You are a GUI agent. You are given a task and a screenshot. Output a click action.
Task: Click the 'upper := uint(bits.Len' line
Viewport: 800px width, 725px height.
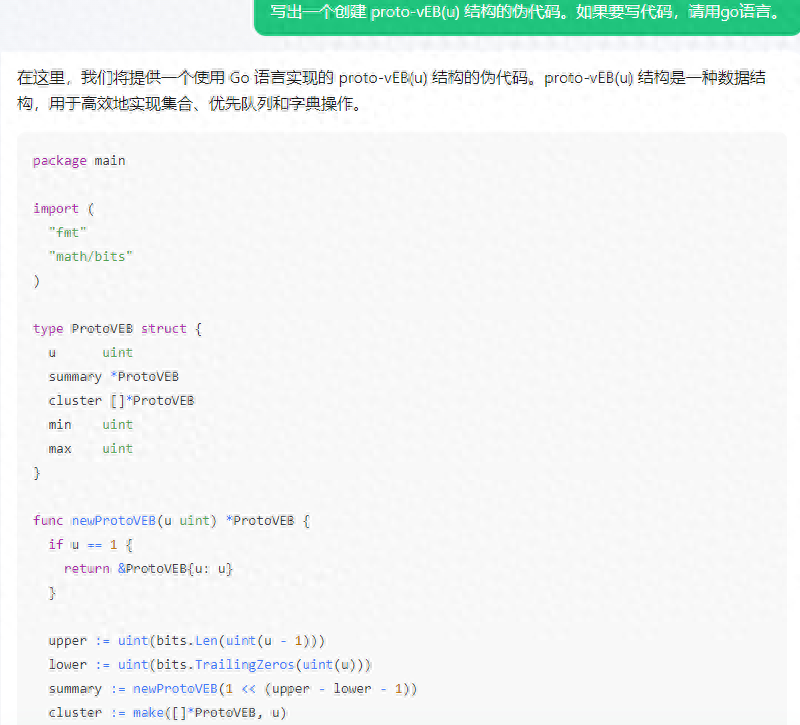coord(187,640)
